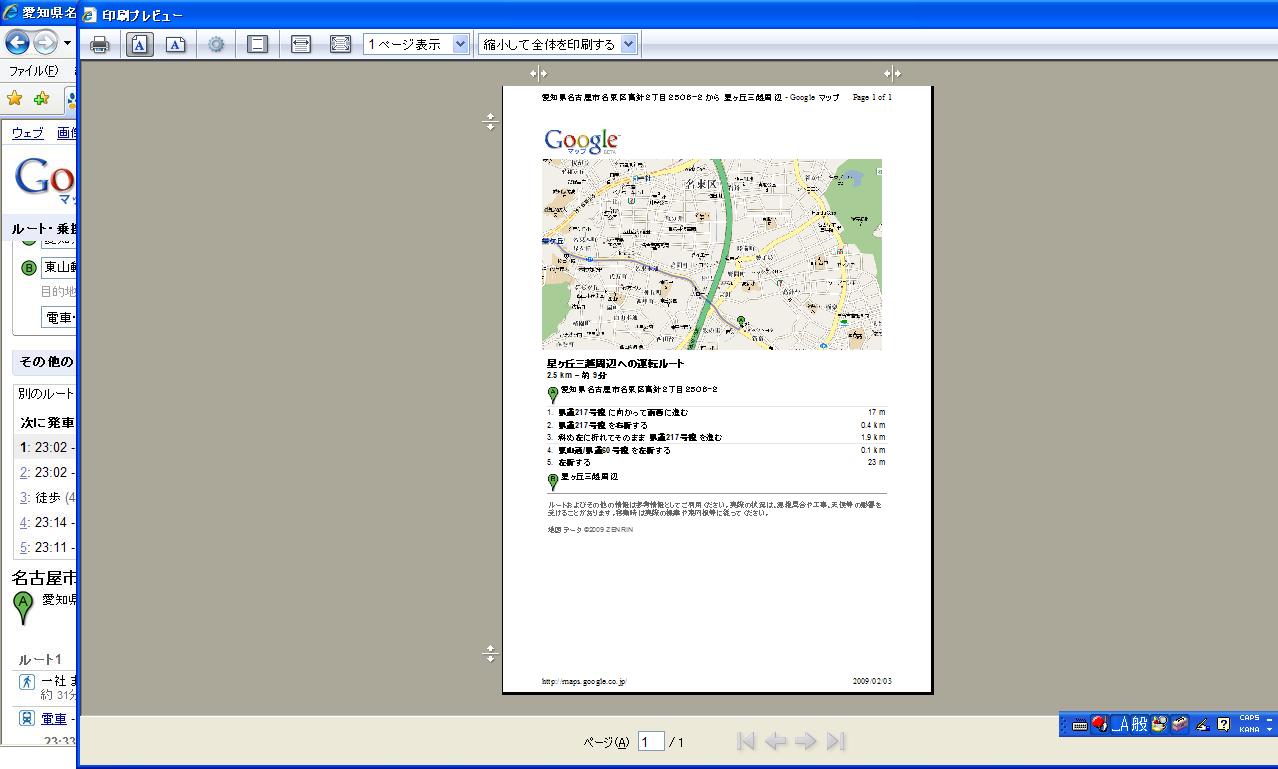Click browser Back button behind preview
Image resolution: width=1278 pixels, height=769 pixels.
point(17,43)
